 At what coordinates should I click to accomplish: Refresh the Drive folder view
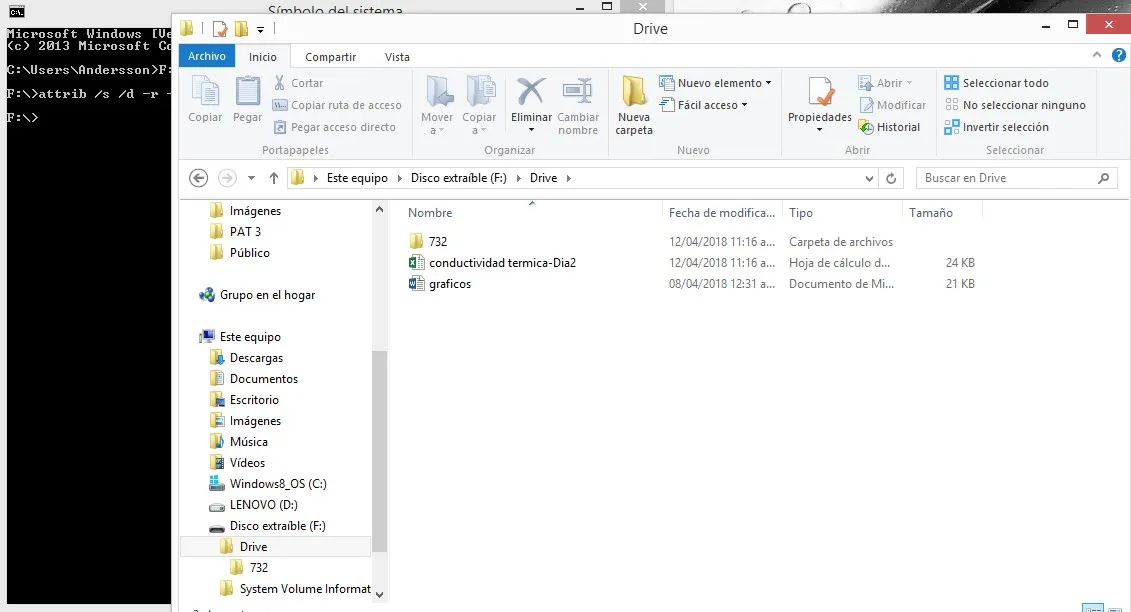892,178
